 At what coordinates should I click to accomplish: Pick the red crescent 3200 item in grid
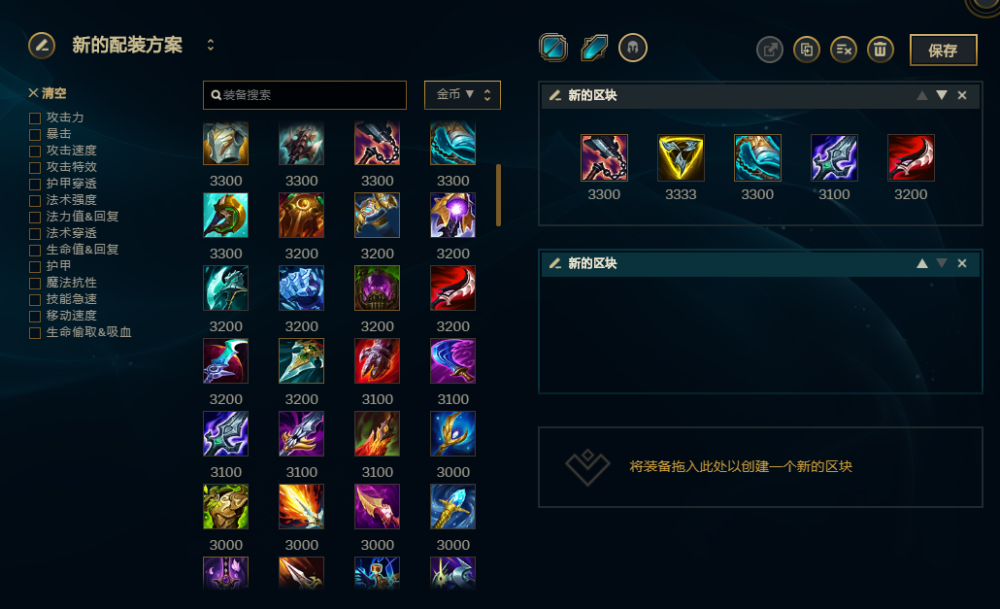453,288
